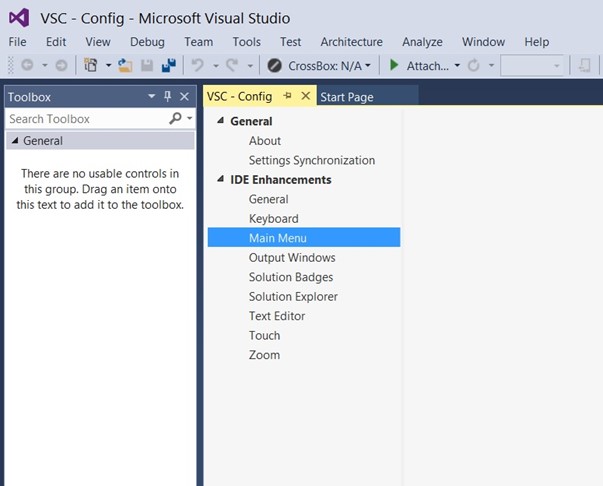The height and width of the screenshot is (486, 603).
Task: Open the New Project dropdown arrow
Action: (x=108, y=65)
